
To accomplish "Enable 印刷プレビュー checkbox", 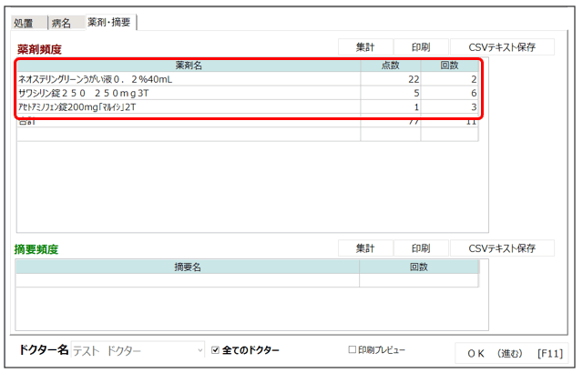I will tap(352, 350).
